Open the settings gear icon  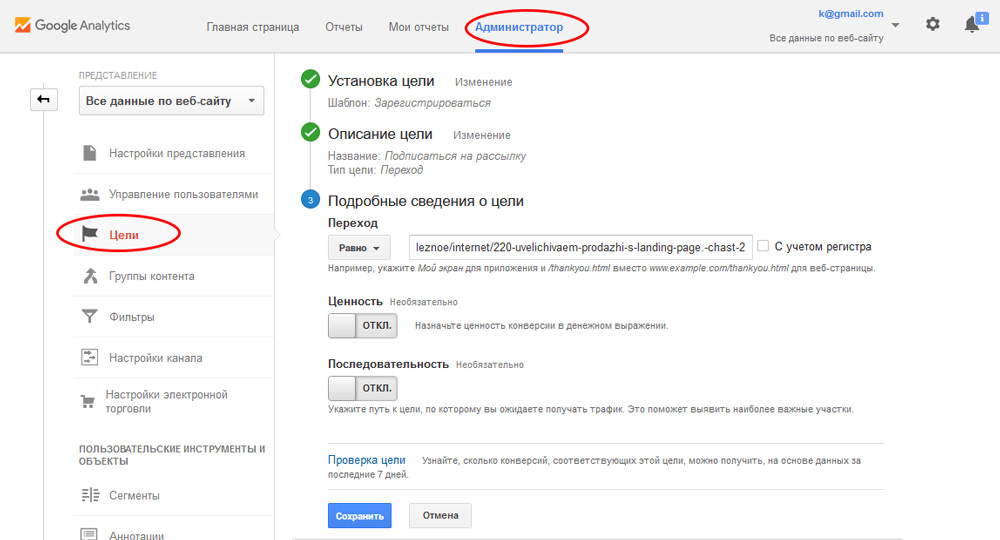pyautogui.click(x=932, y=24)
